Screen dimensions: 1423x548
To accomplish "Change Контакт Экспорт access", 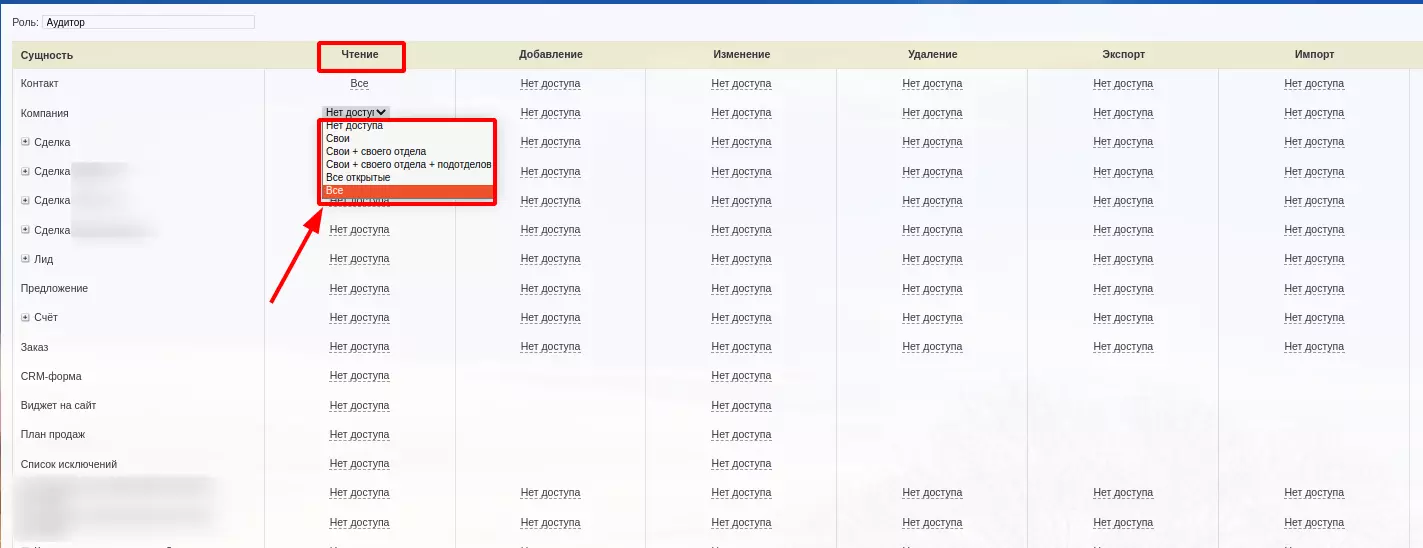I will (x=1123, y=84).
